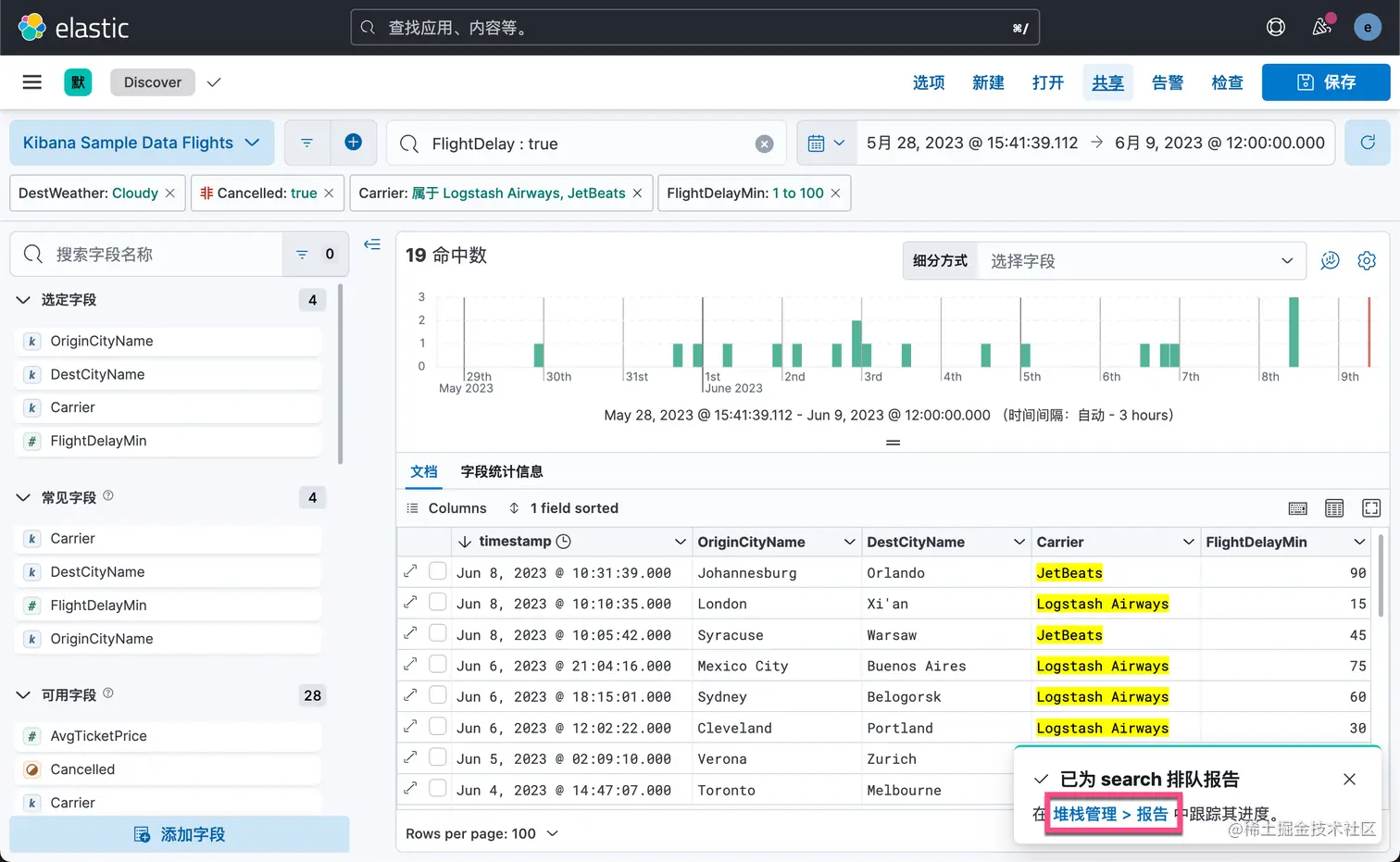
Task: Select the London to Xi'an row checkbox
Action: 438,602
